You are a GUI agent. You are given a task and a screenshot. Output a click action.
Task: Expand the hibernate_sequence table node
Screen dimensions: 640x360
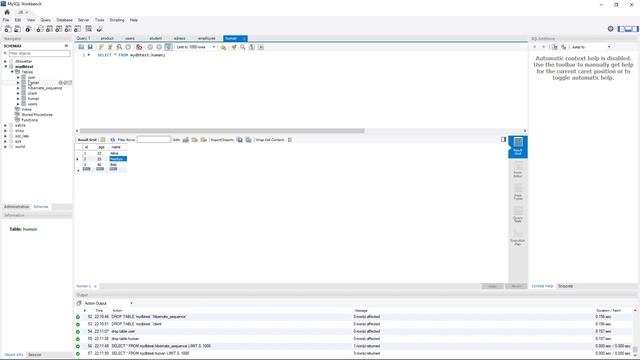point(18,88)
